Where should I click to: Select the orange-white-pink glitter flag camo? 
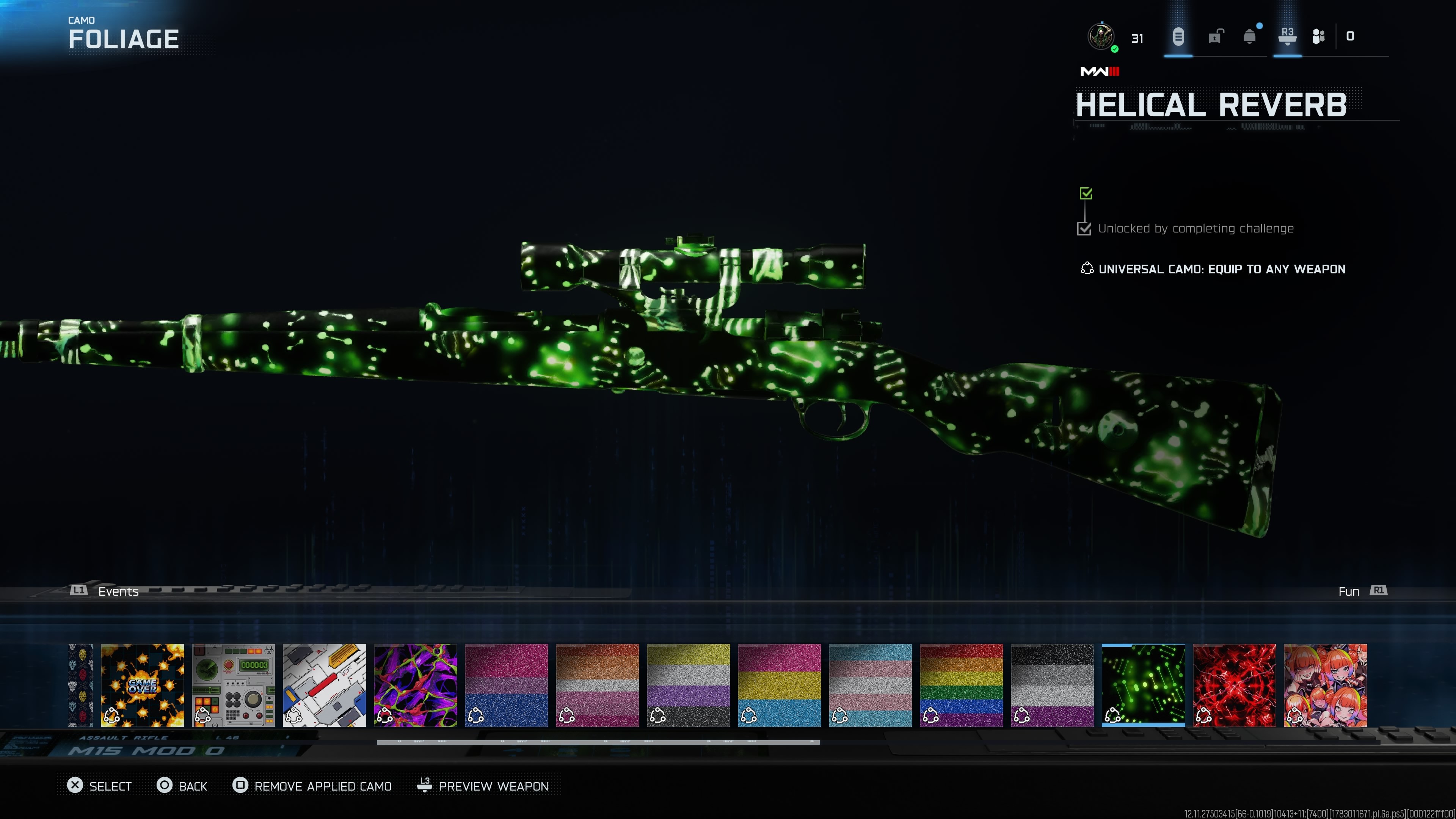[x=598, y=685]
